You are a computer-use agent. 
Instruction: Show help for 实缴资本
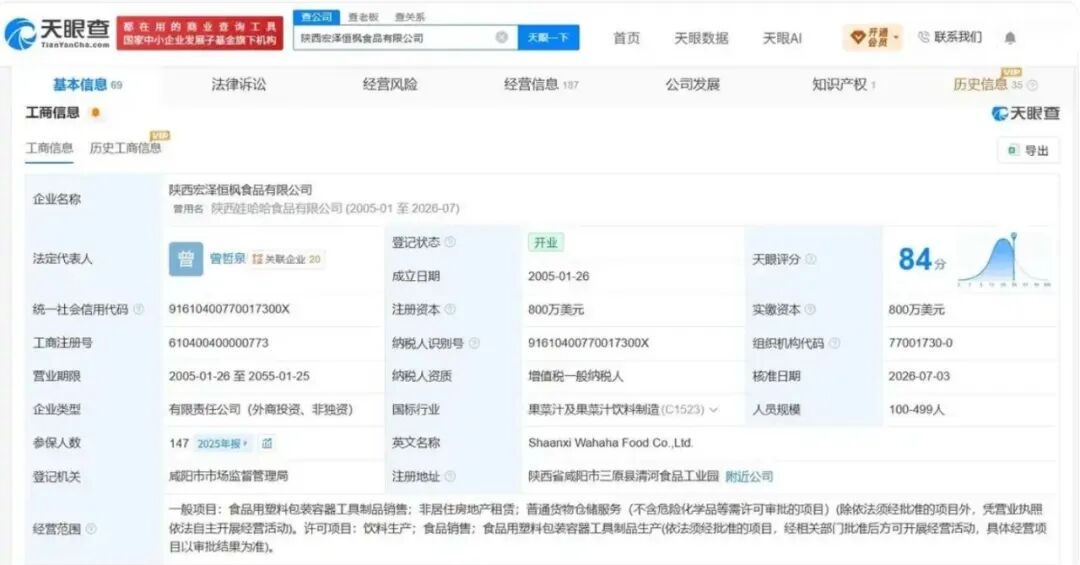810,309
